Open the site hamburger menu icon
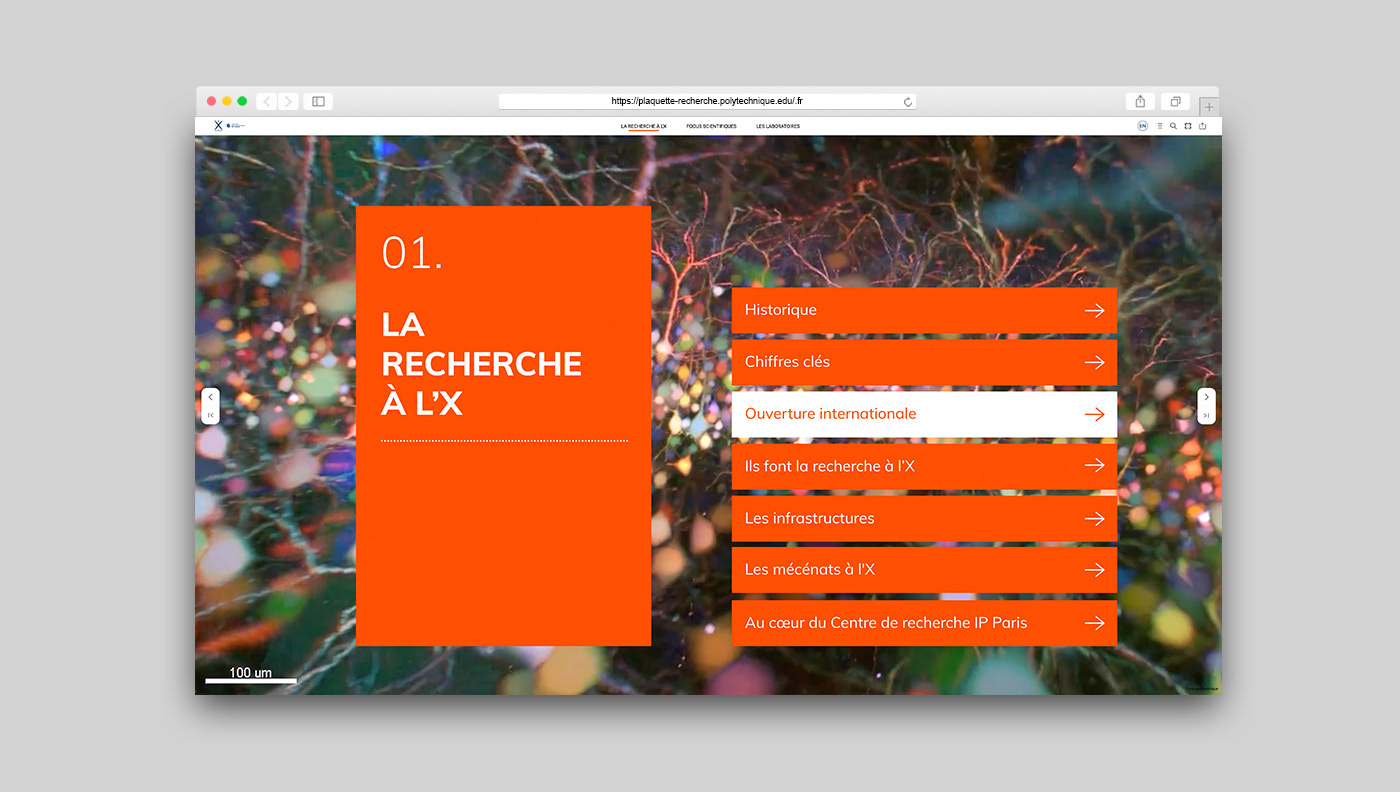The height and width of the screenshot is (792, 1400). tap(1160, 126)
